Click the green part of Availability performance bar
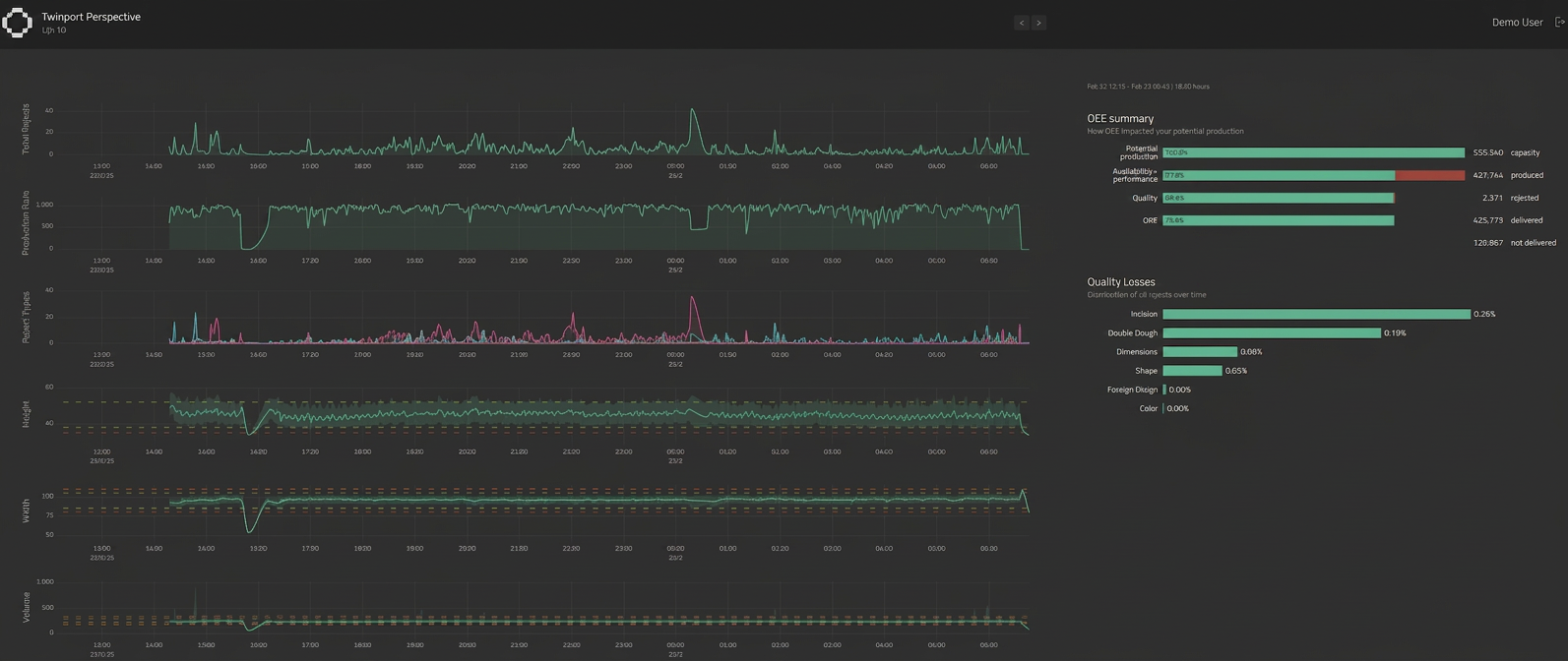Screen dimensions: 1568x661 click(1279, 175)
